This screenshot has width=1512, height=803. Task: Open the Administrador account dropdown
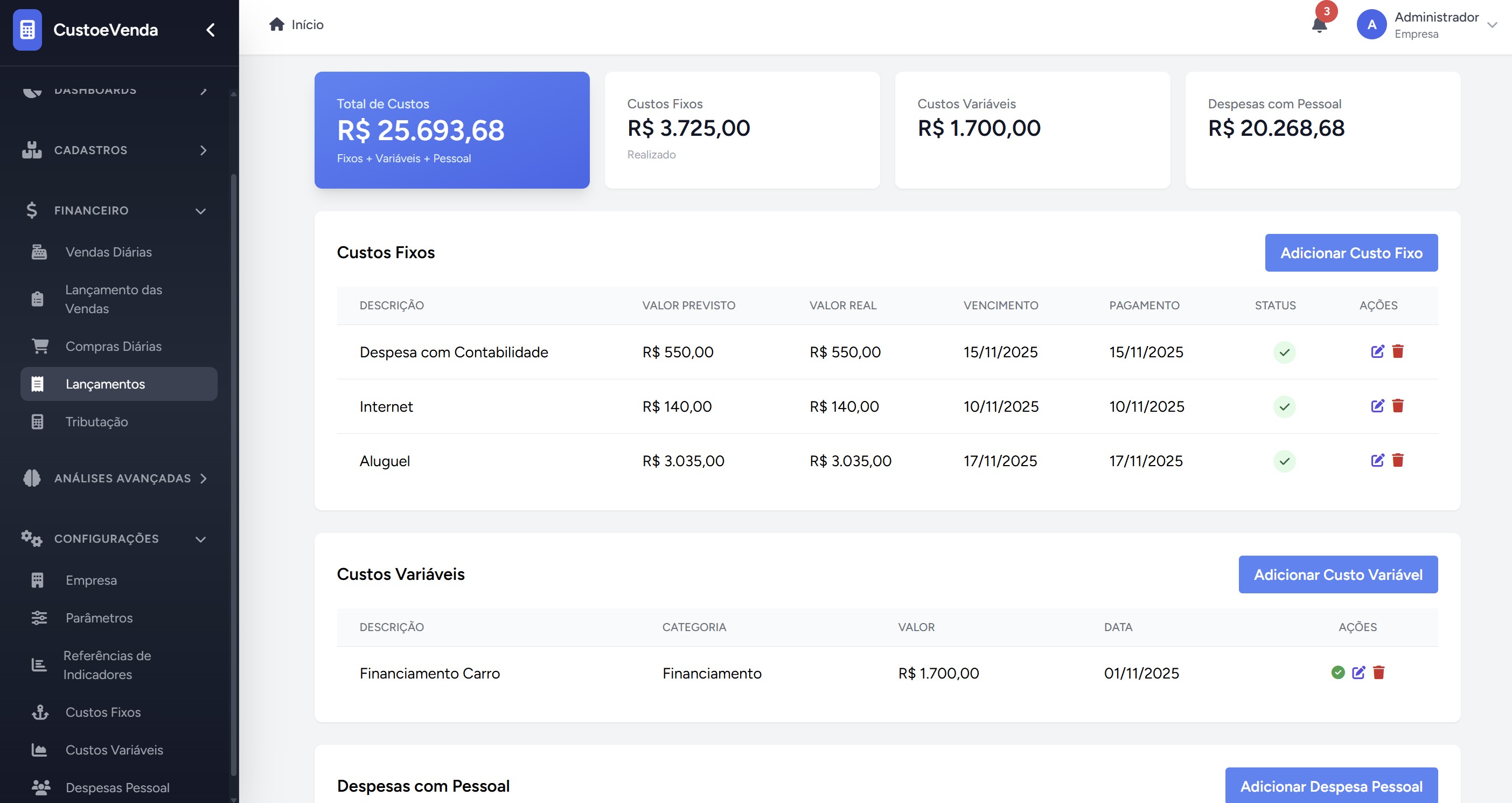click(1491, 25)
